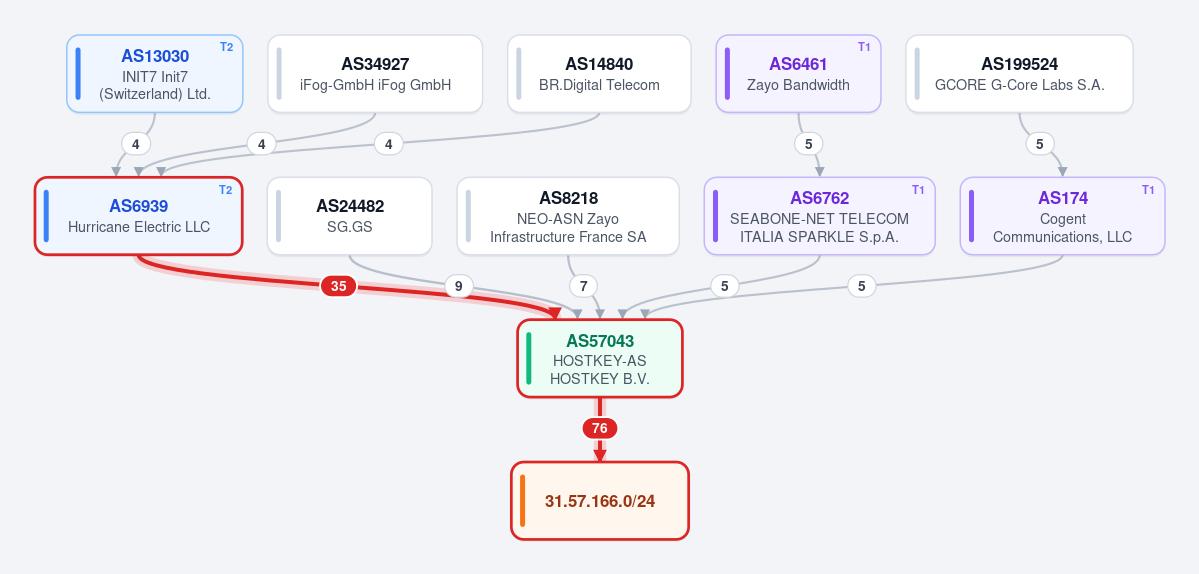The height and width of the screenshot is (574, 1199).
Task: Click the red 76 edge label
Action: [x=600, y=428]
